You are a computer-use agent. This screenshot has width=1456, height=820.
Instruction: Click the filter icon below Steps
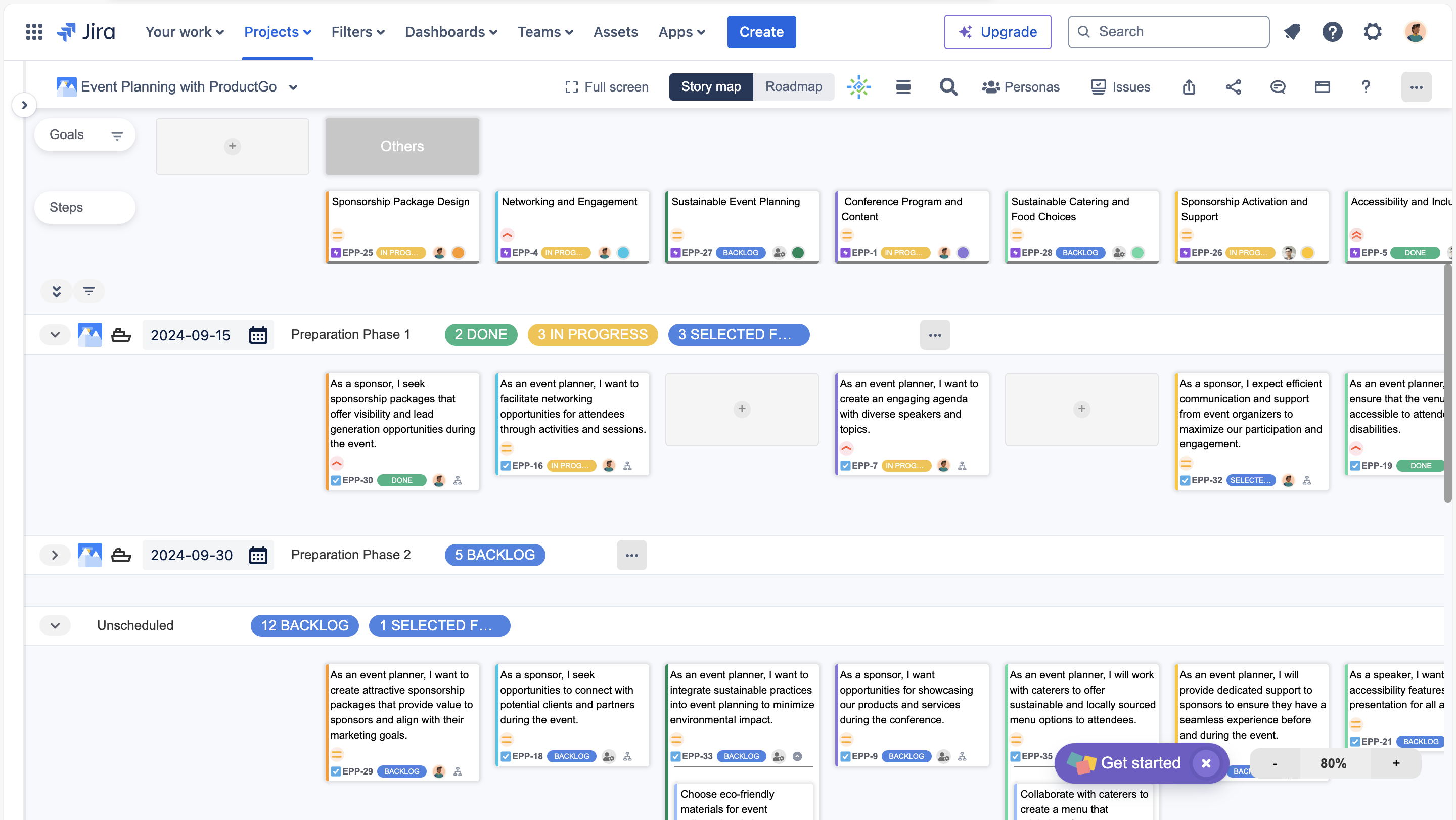click(x=89, y=291)
